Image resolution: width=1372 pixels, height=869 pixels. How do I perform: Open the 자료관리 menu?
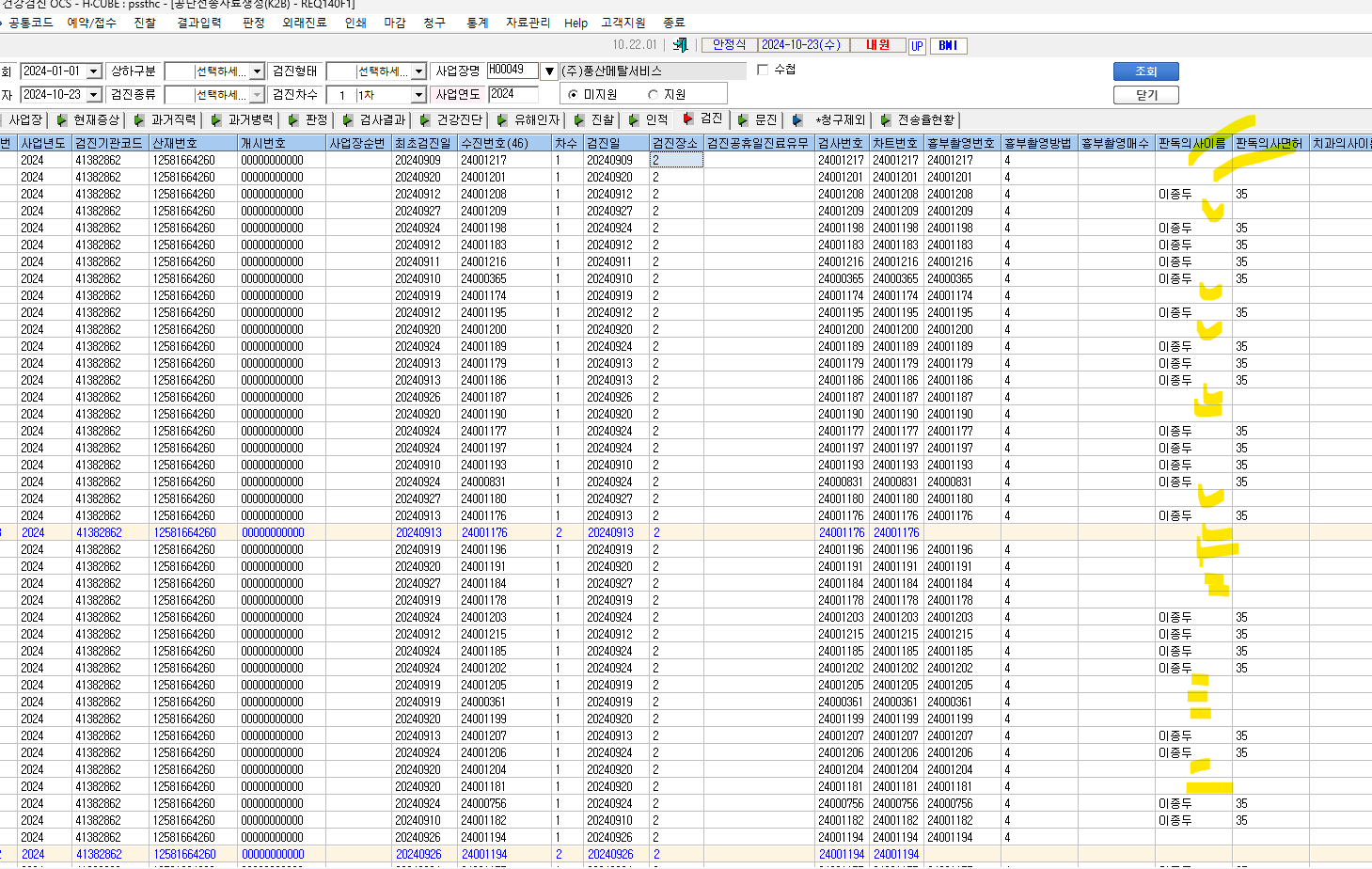[528, 23]
